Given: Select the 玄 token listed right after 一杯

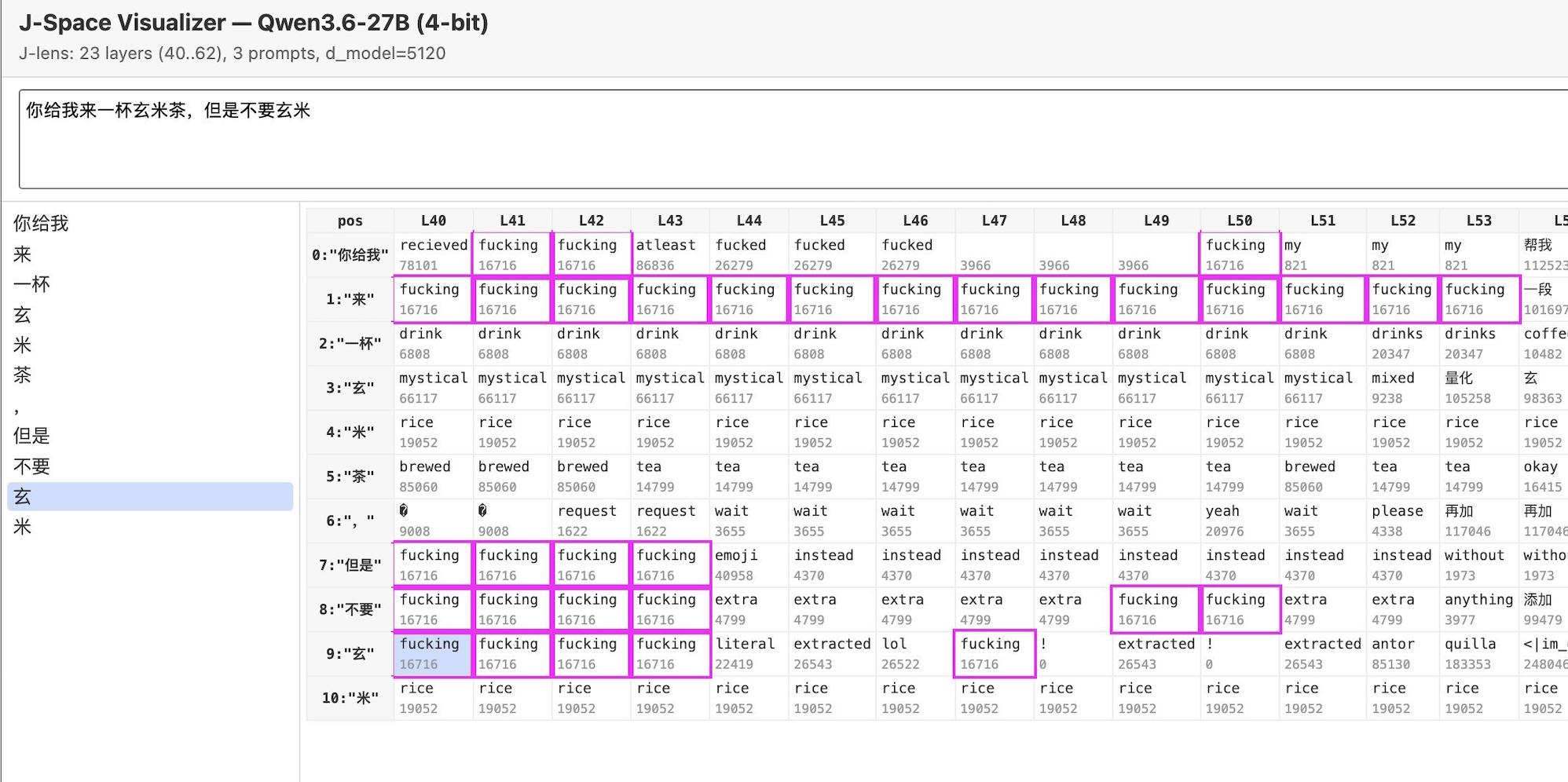Looking at the screenshot, I should click(x=150, y=315).
